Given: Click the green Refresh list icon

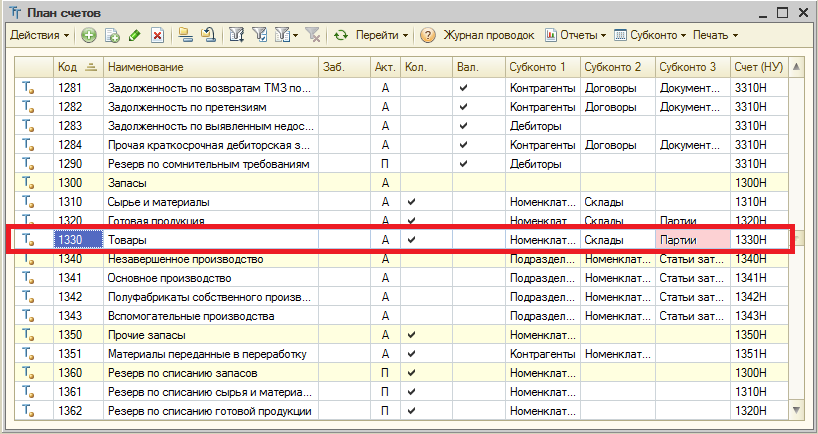Looking at the screenshot, I should (x=341, y=35).
